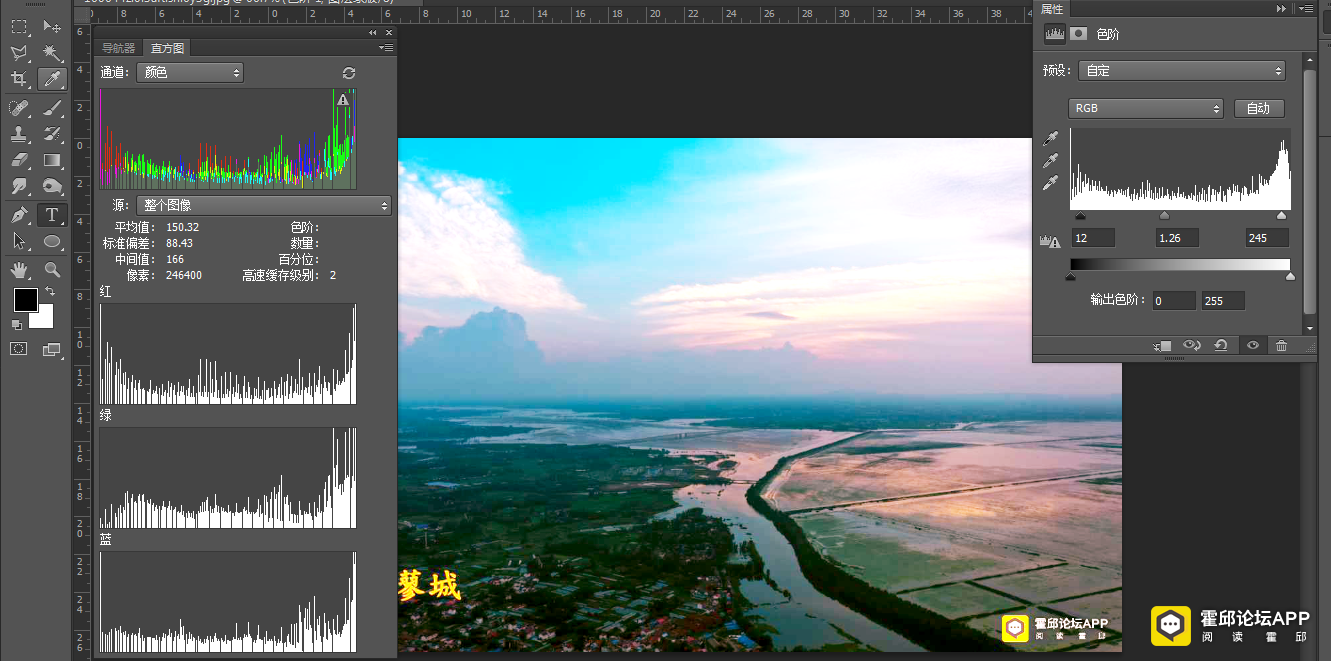Refresh the histogram with uncached data
Viewport: 1331px width, 661px height.
coord(348,73)
